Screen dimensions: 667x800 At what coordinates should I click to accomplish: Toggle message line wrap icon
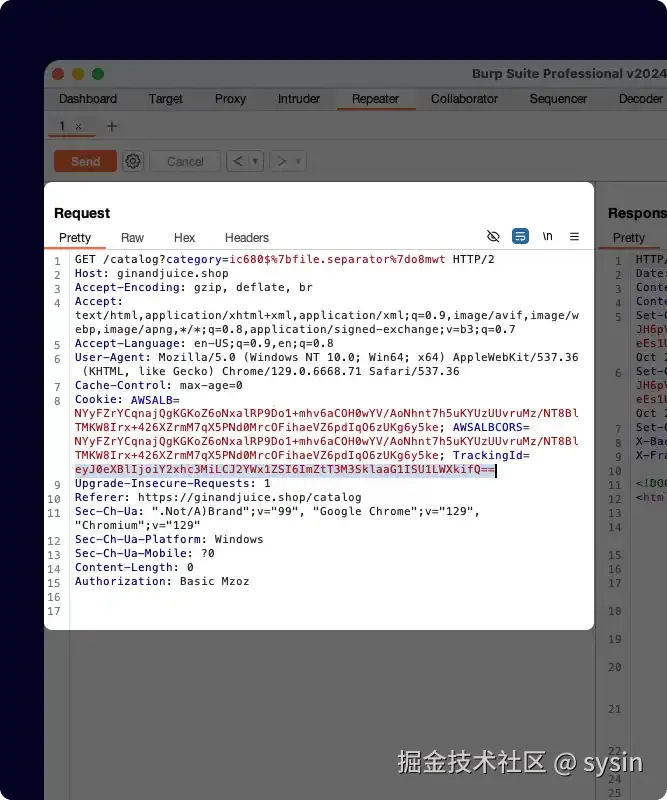pyautogui.click(x=520, y=236)
